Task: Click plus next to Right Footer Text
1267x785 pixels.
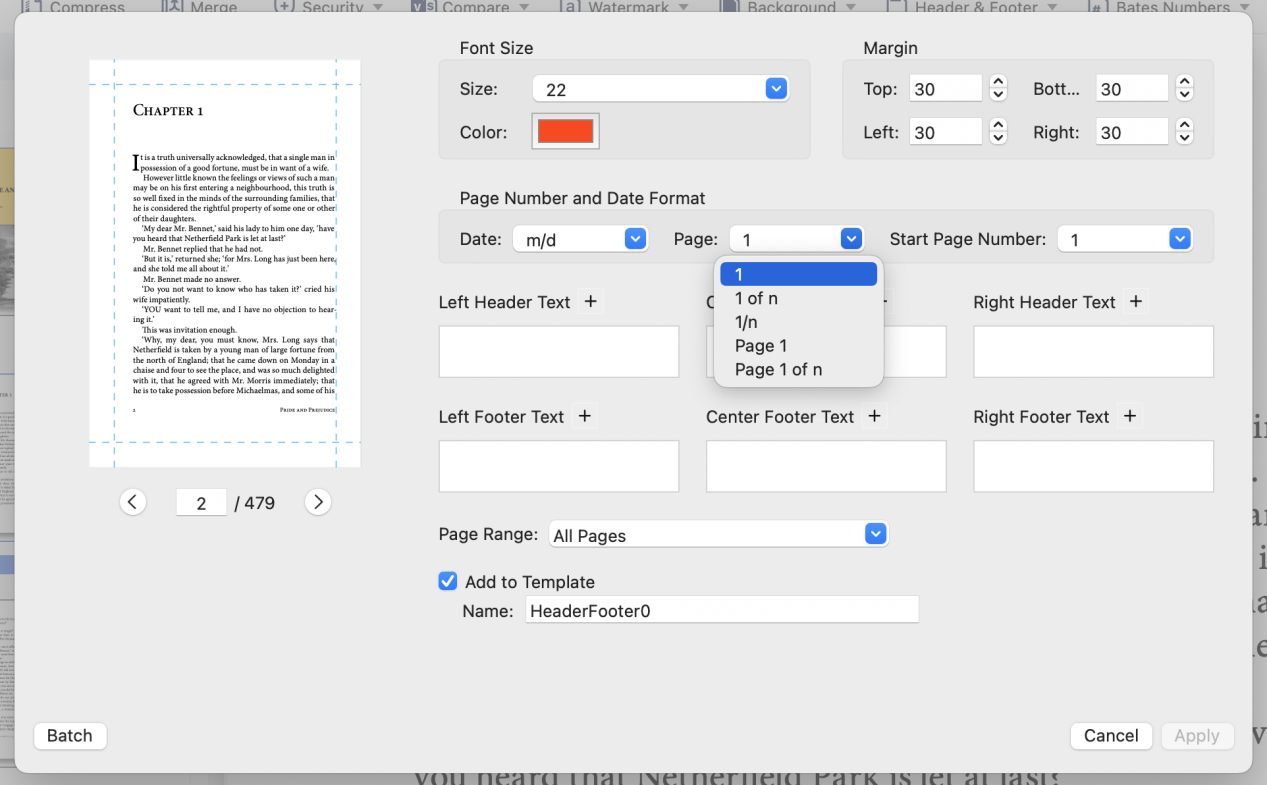Action: tap(1130, 416)
